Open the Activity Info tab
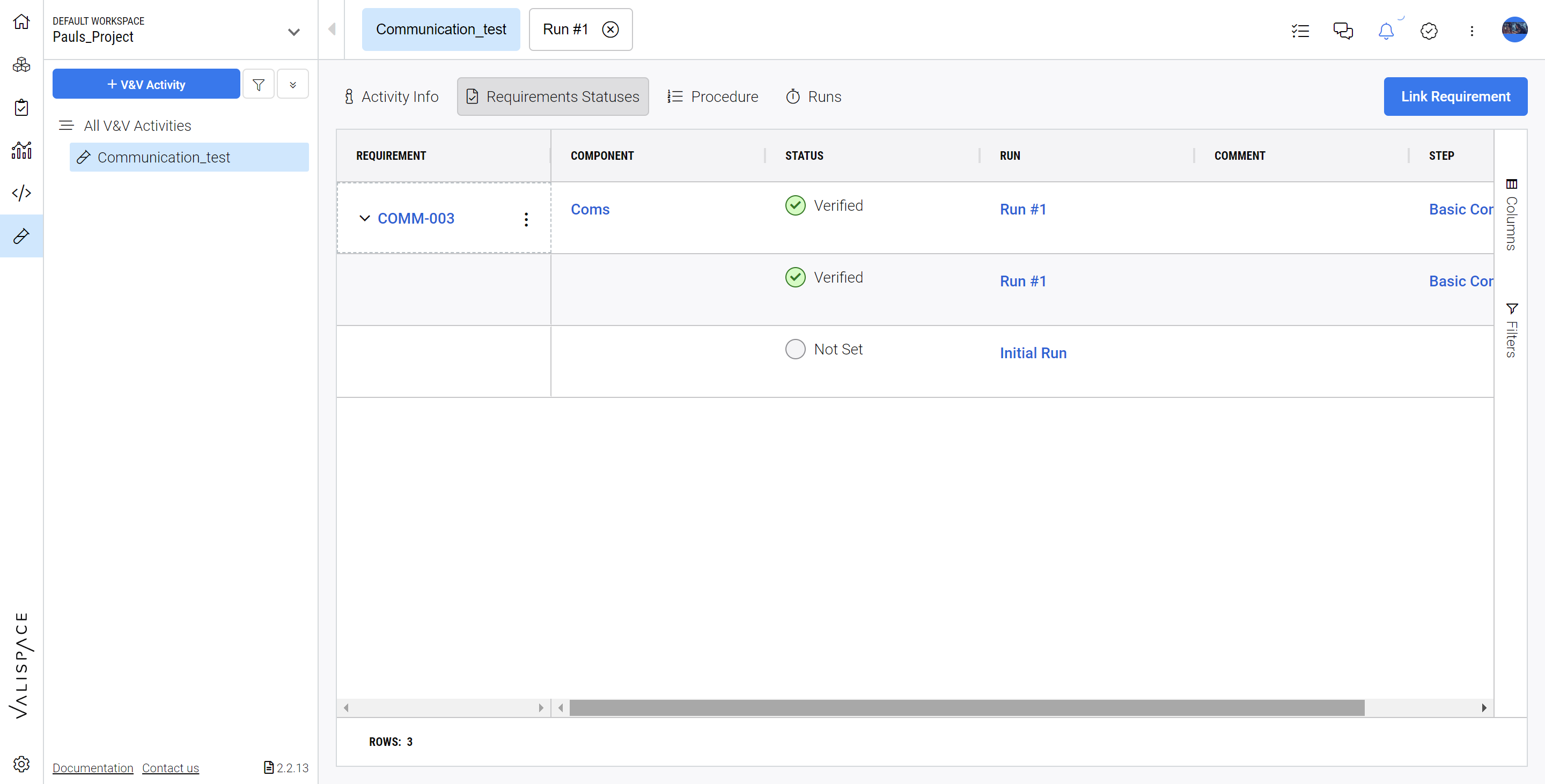This screenshot has height=784, width=1545. point(391,97)
